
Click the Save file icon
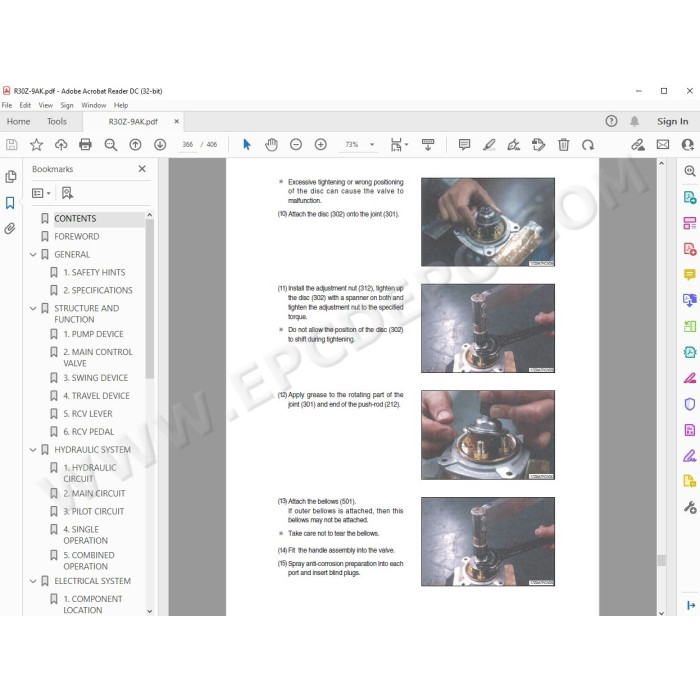(12, 145)
